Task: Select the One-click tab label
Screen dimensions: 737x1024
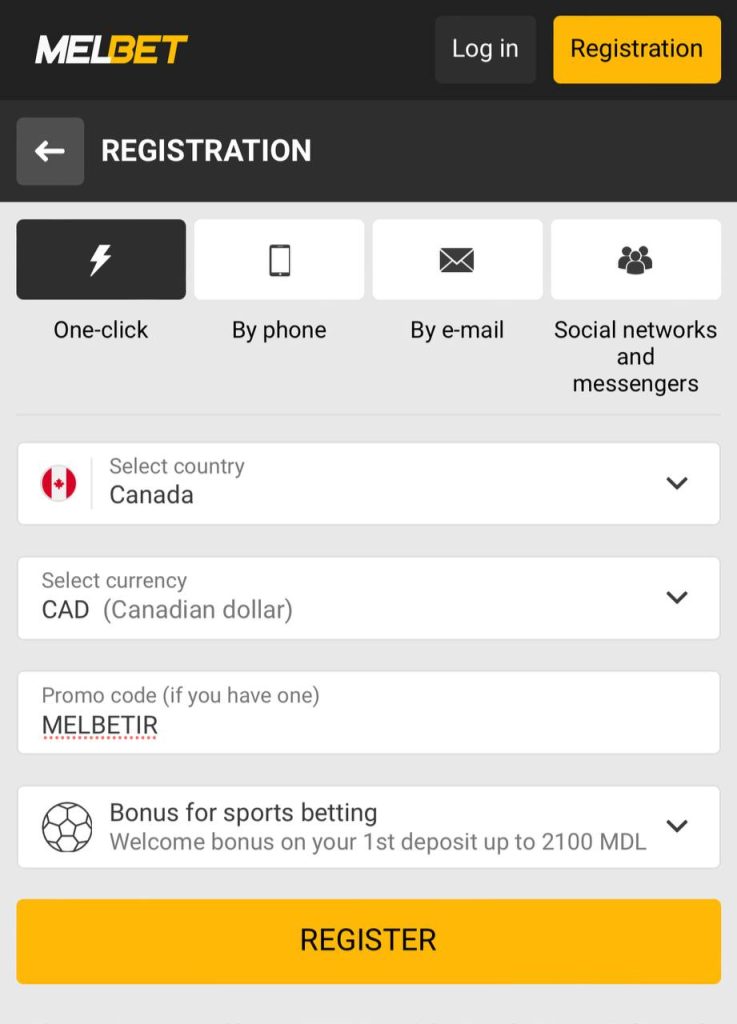Action: 101,330
